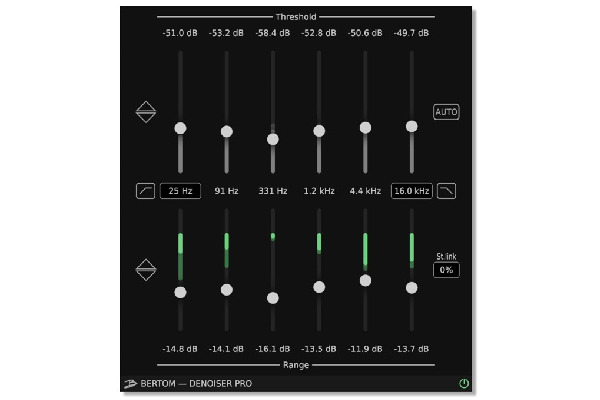Click the 1.2 kHz band label
This screenshot has height=400, width=600.
pos(319,191)
